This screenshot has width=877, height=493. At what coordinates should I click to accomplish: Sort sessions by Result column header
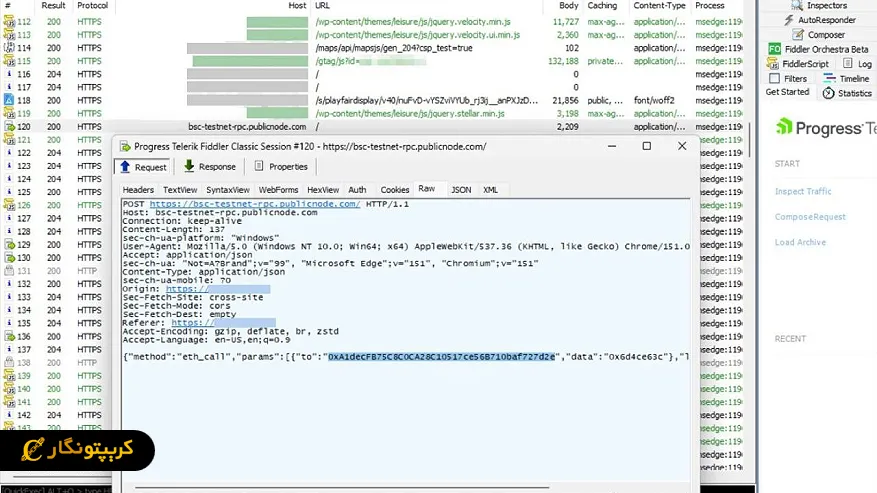pos(53,6)
